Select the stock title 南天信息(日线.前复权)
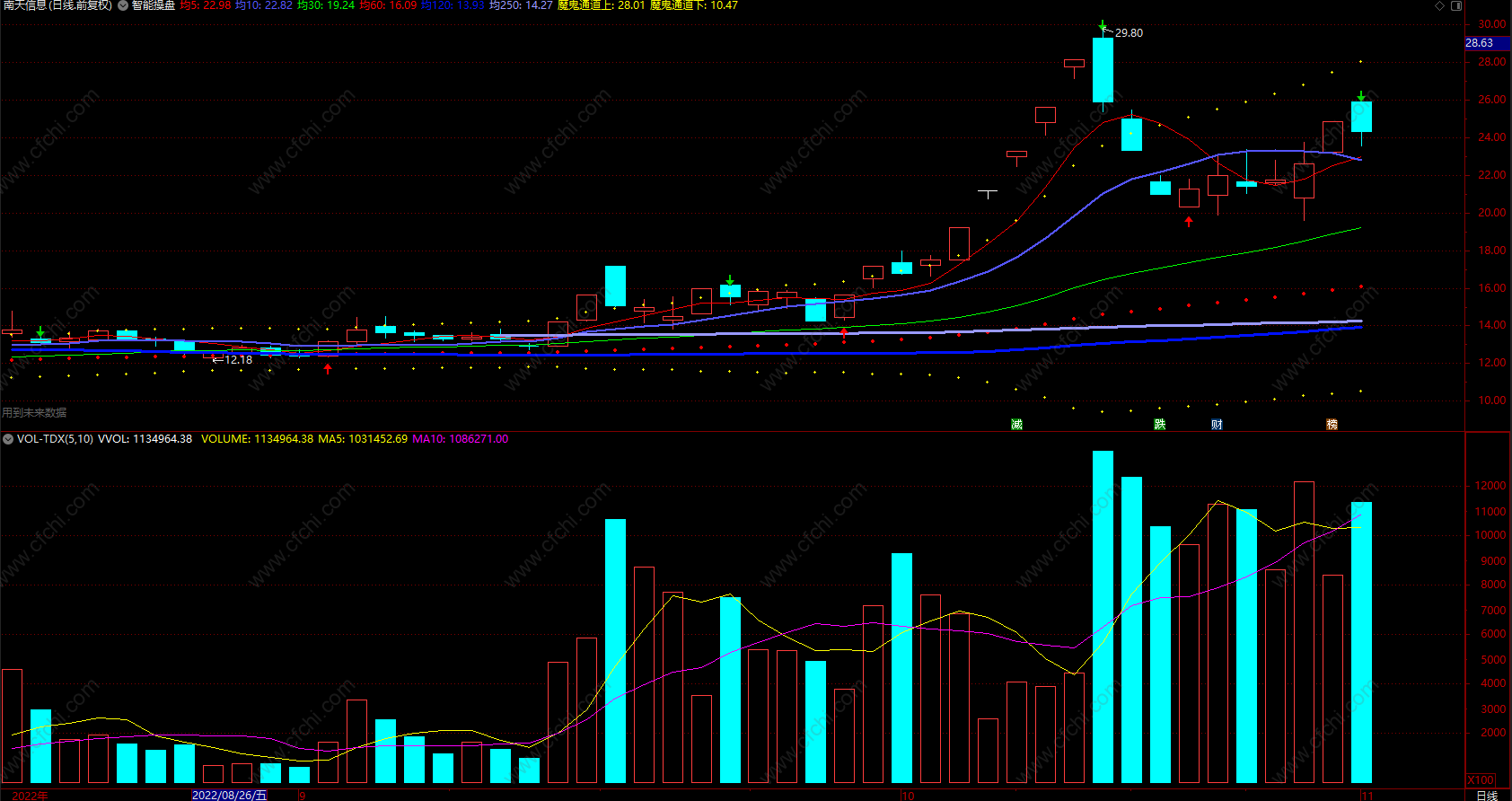This screenshot has height=801, width=1512. tap(56, 5)
